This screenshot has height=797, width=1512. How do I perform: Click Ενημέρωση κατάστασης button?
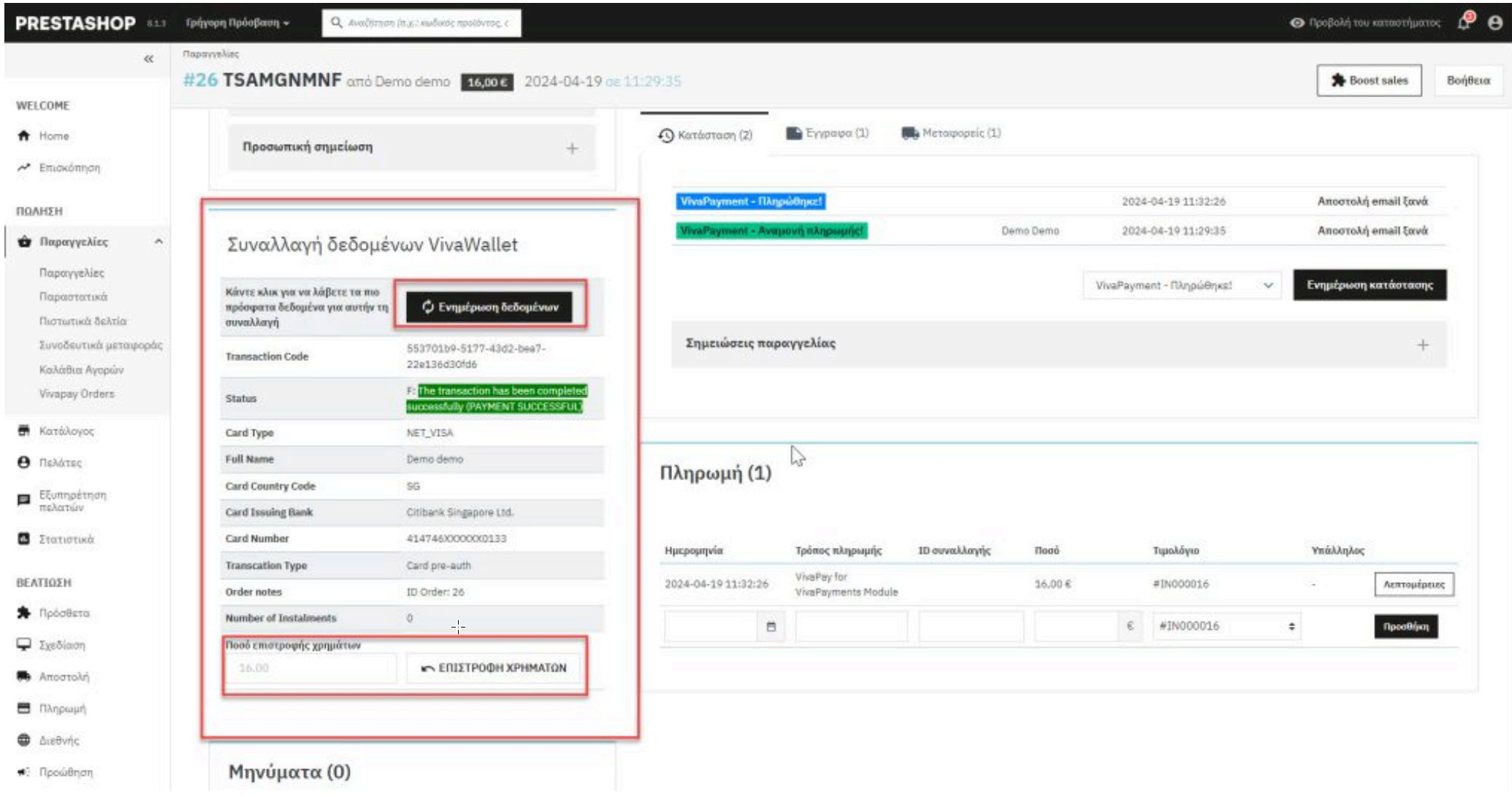(x=1370, y=285)
